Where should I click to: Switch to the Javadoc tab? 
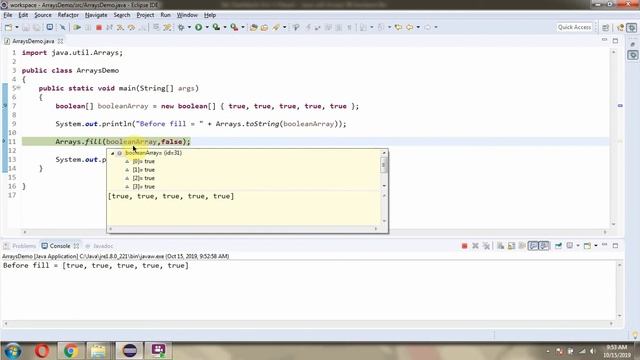[99, 246]
